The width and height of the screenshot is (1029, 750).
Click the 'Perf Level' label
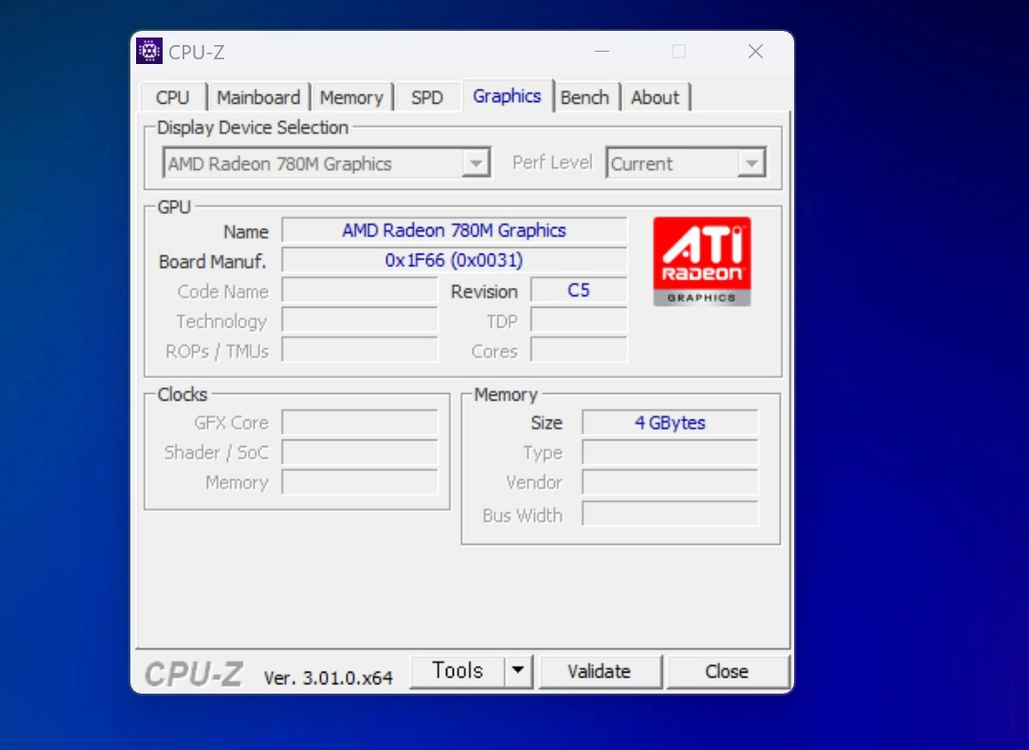[552, 162]
